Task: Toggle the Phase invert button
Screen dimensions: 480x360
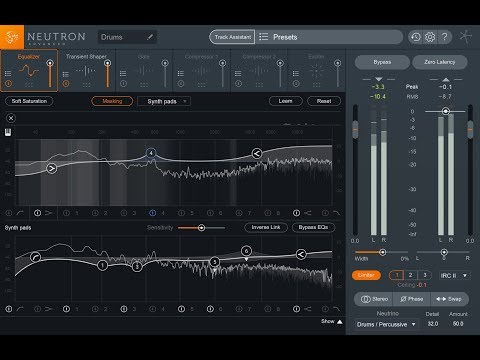Action: [x=412, y=299]
